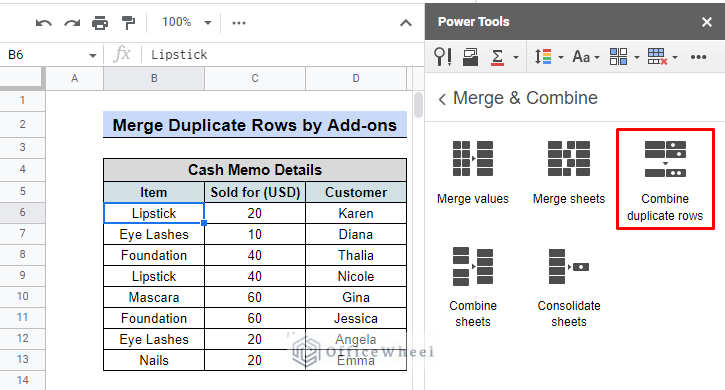Select the Gina cell

pos(356,297)
